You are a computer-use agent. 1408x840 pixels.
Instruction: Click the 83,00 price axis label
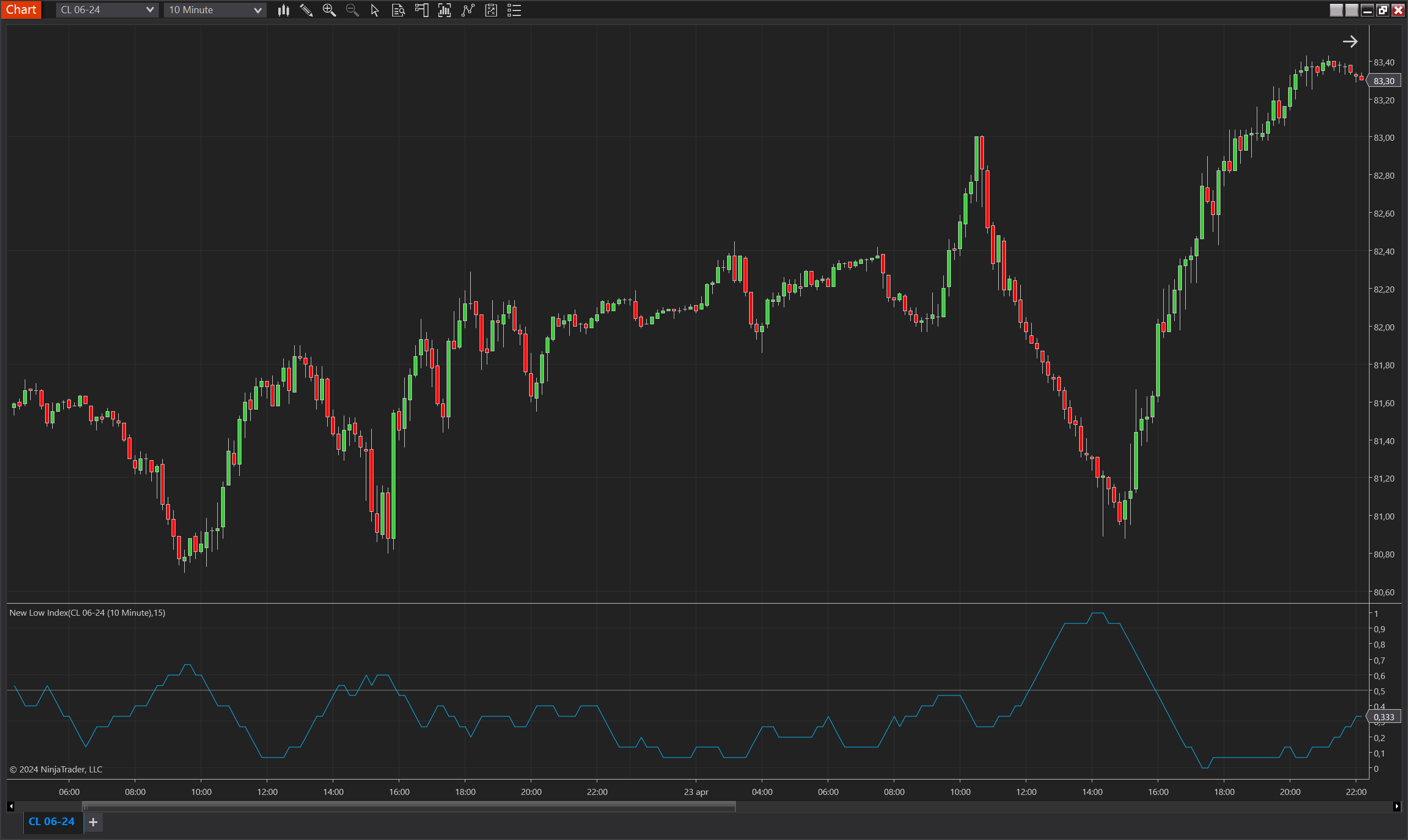coord(1384,137)
